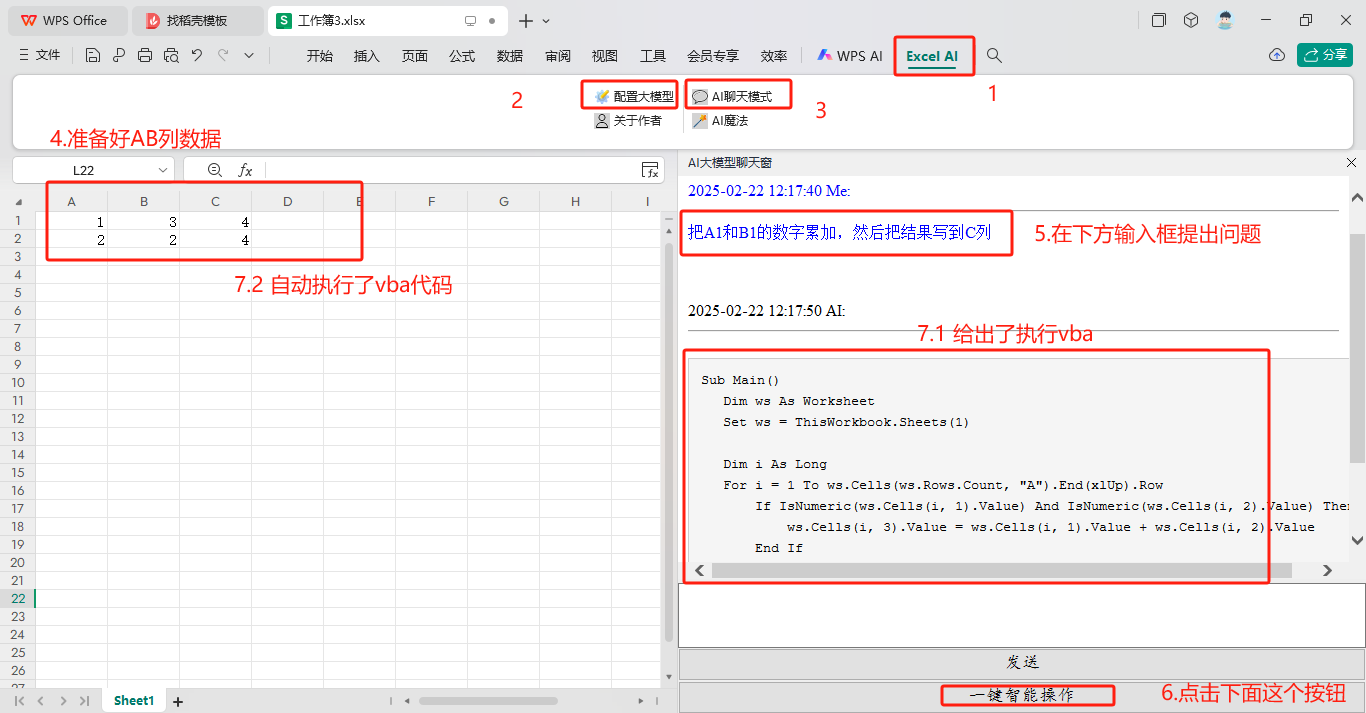Launch AI魔法 from the ribbon
Viewport: 1366px width, 713px height.
(x=720, y=121)
